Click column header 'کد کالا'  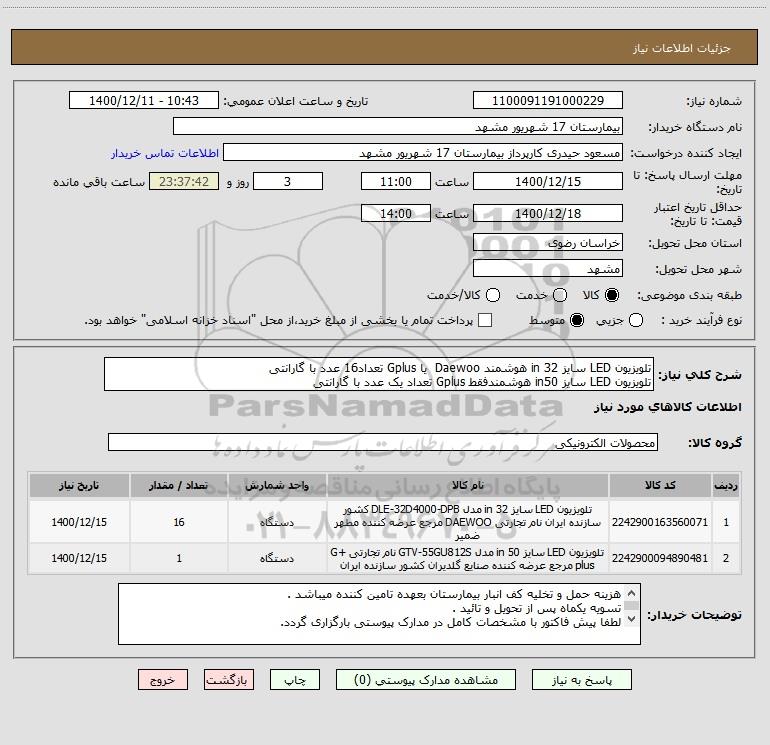click(660, 485)
